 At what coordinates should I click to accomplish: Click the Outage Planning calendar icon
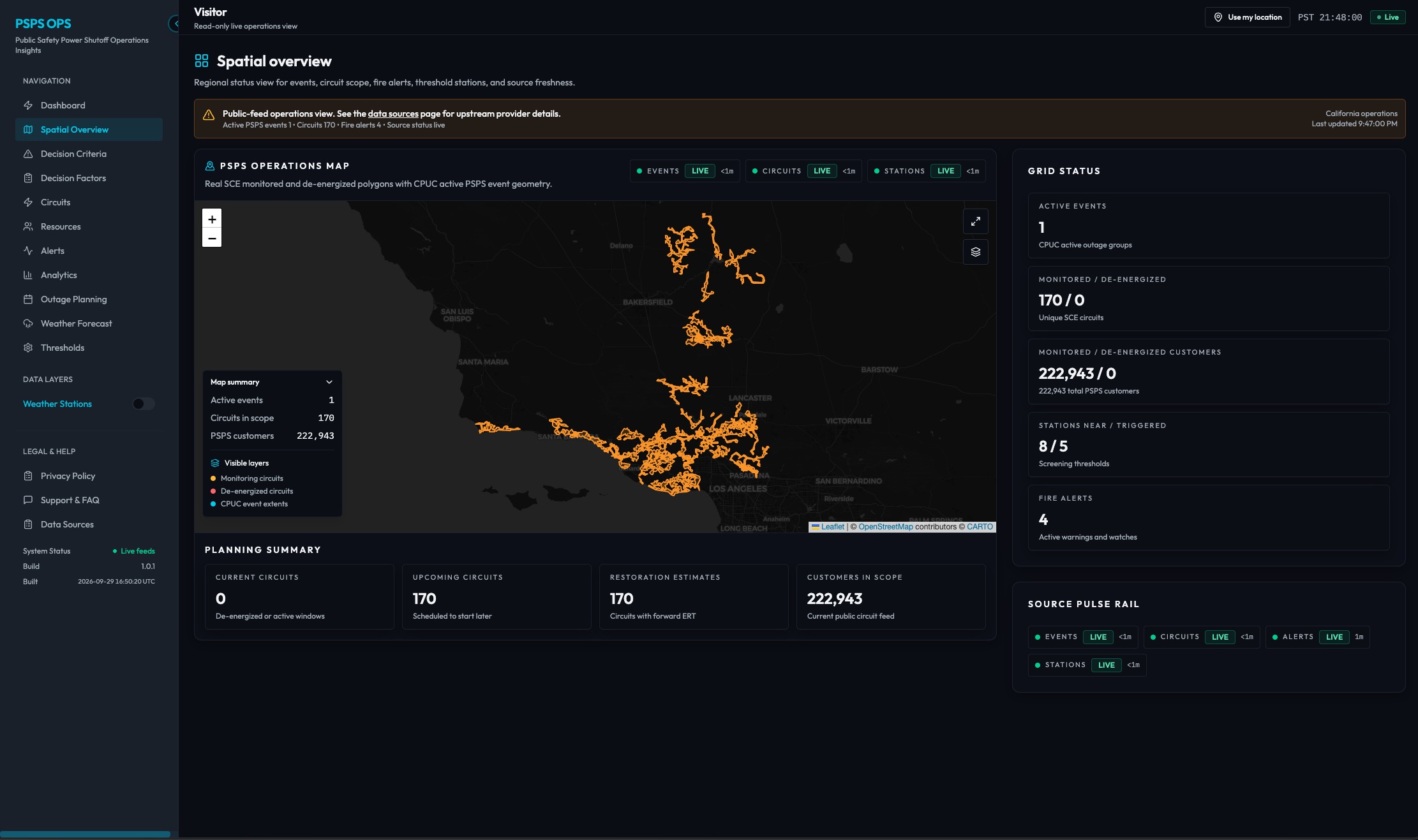pyautogui.click(x=28, y=299)
